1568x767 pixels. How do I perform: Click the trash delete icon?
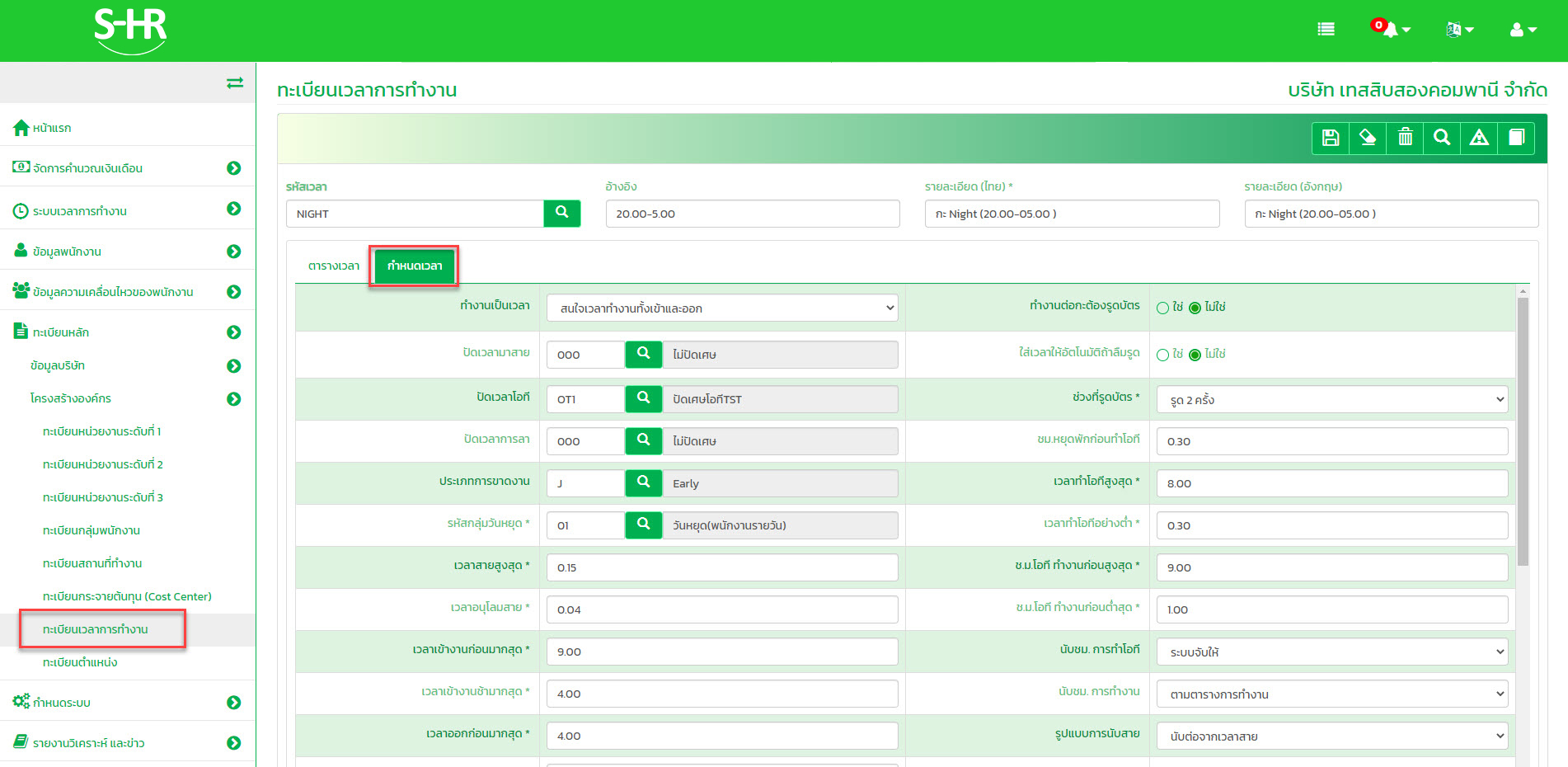1405,138
